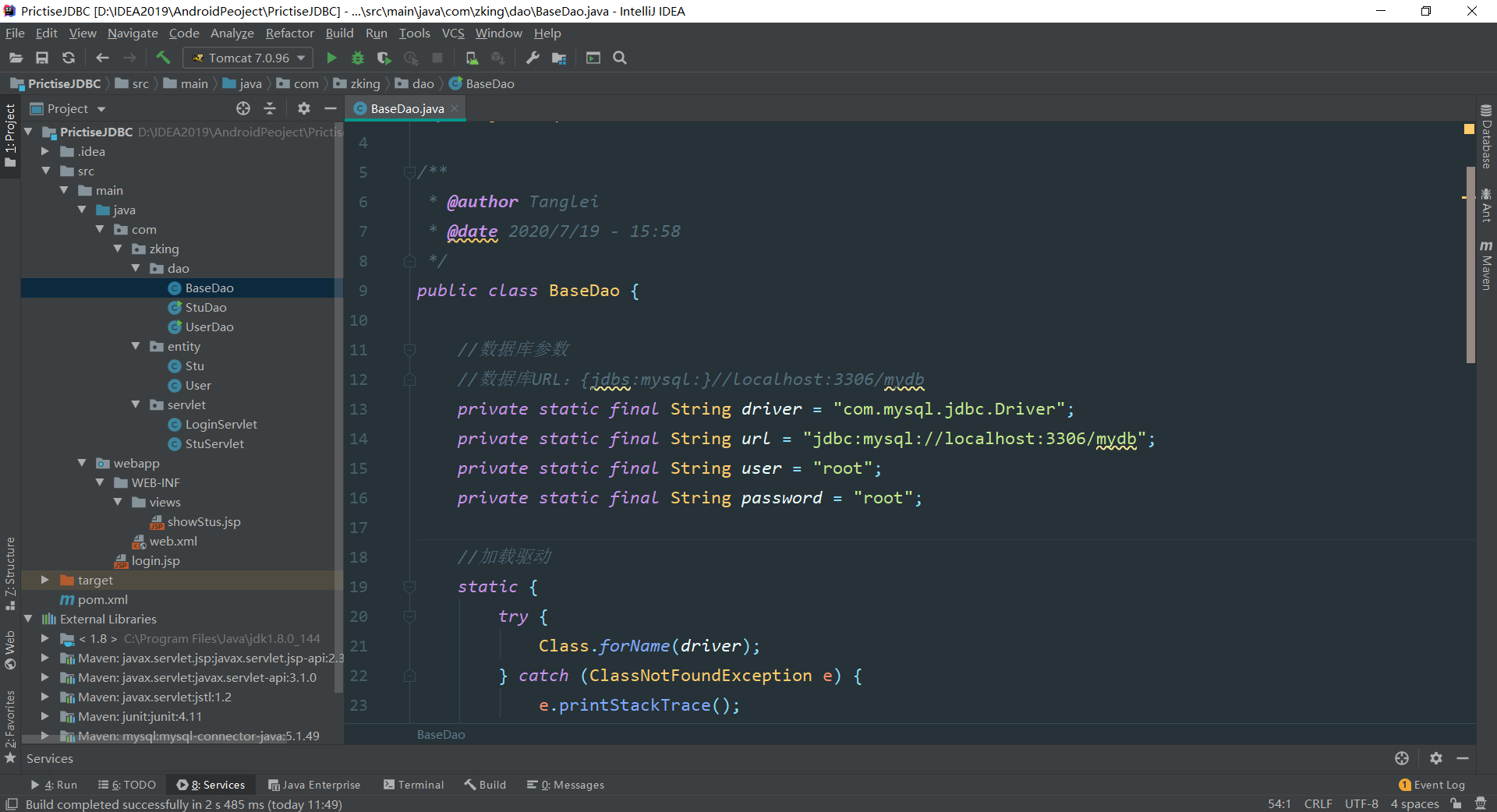Open the Event Log
Screen dimensions: 1497x812
point(1432,785)
